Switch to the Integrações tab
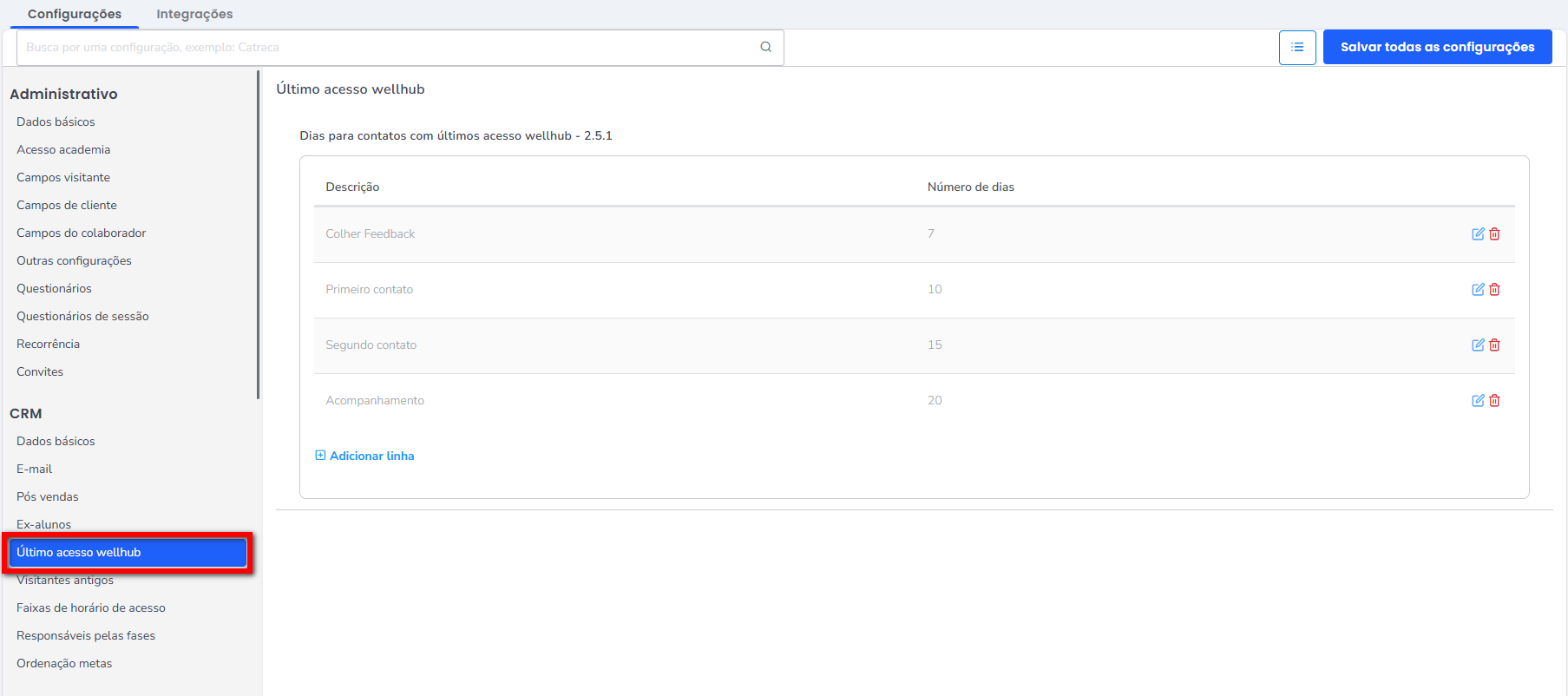1568x696 pixels. (194, 14)
